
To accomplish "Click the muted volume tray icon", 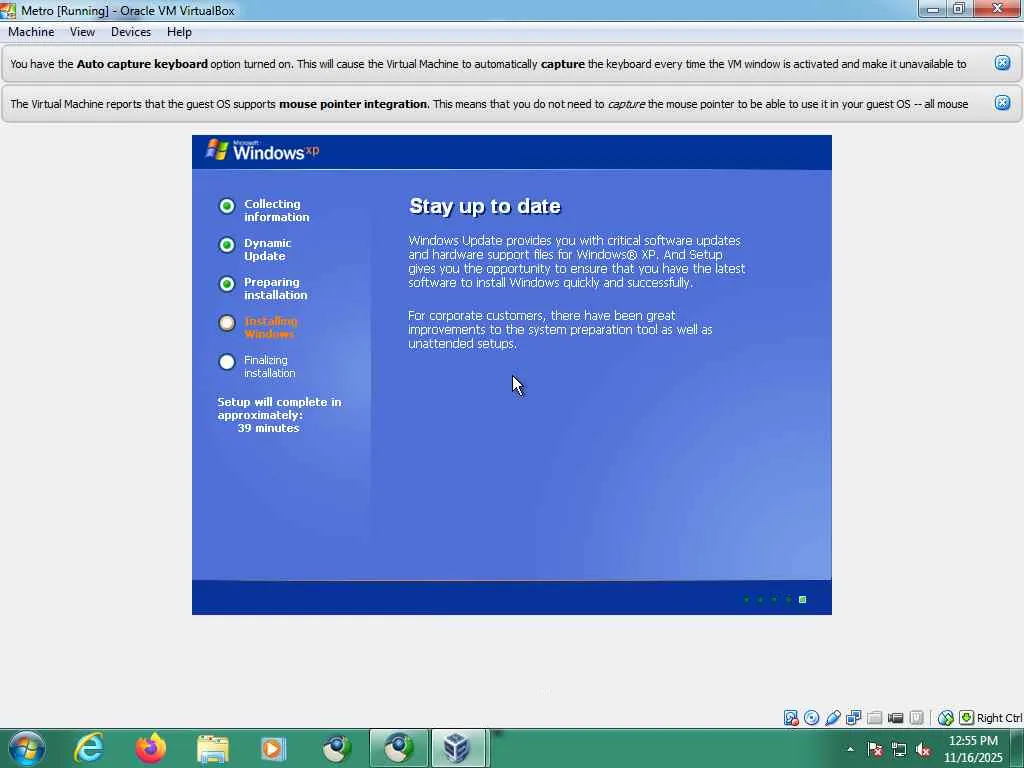I will [923, 749].
